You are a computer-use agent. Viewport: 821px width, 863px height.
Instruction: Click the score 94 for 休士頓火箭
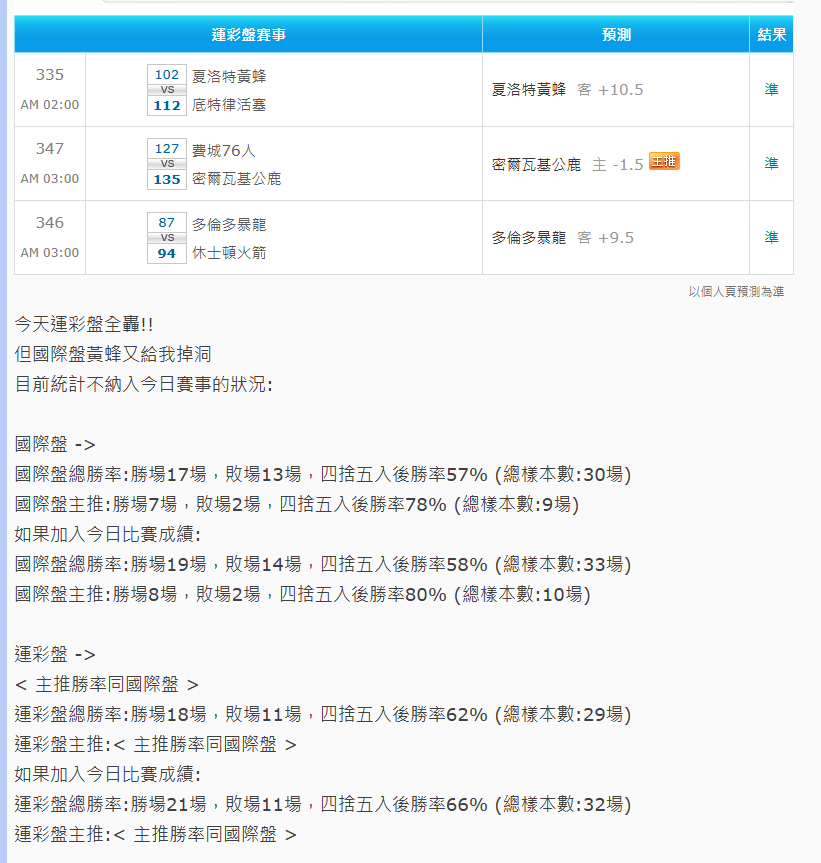coord(167,253)
